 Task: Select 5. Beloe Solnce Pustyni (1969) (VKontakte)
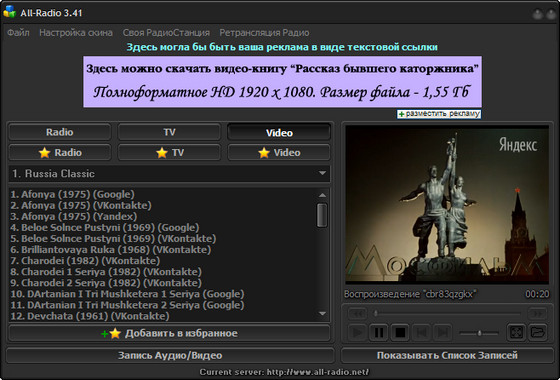click(113, 239)
